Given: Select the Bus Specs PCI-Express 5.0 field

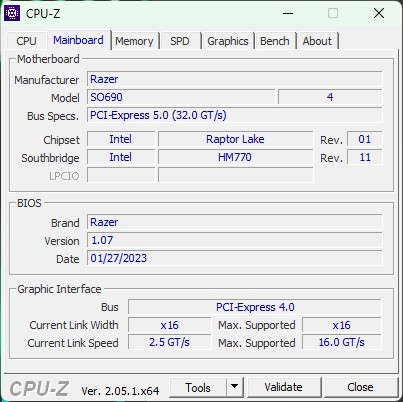Looking at the screenshot, I should [x=235, y=115].
